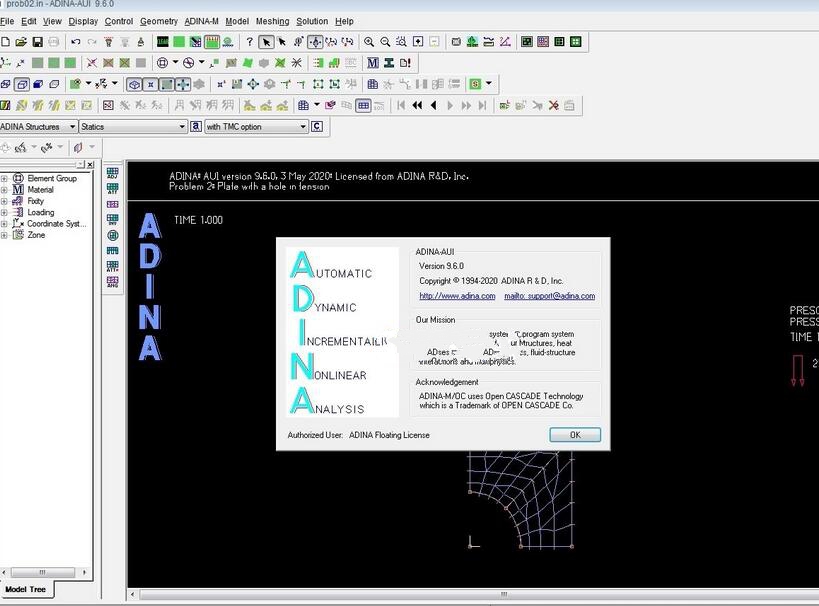Click the ADJ mesh plot icon
The image size is (819, 606).
click(112, 173)
